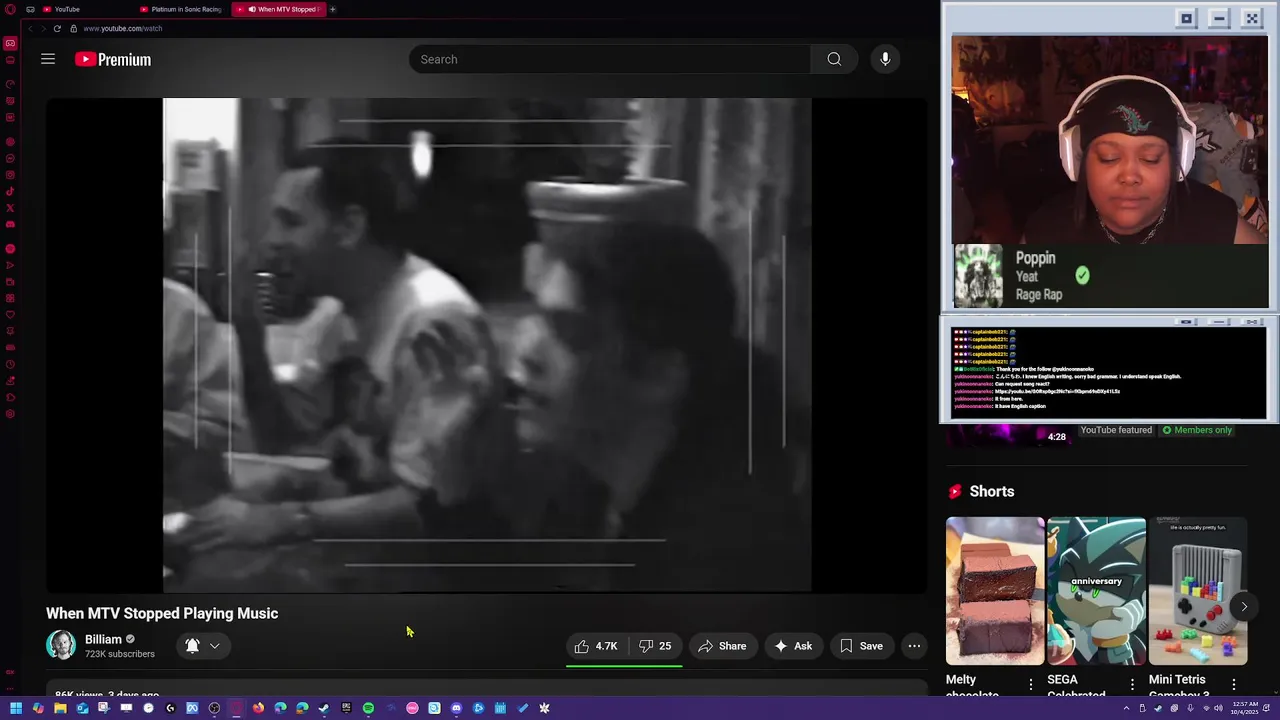Screen dimensions: 1280x720
Task: Open the Opera GX main menu icon
Action: tap(10, 9)
